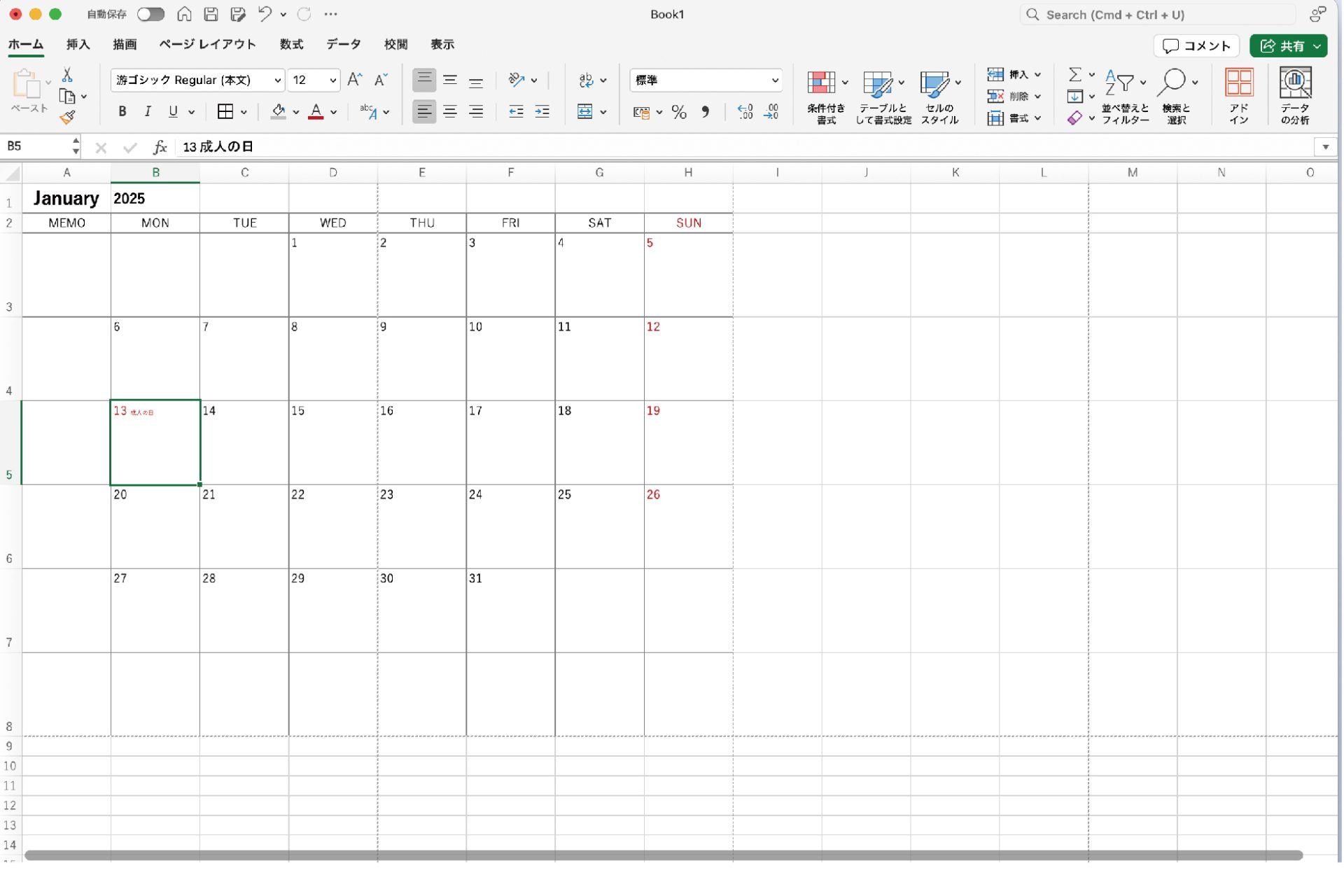Toggle the AutoSave switch
Viewport: 1344px width, 896px height.
[x=150, y=14]
